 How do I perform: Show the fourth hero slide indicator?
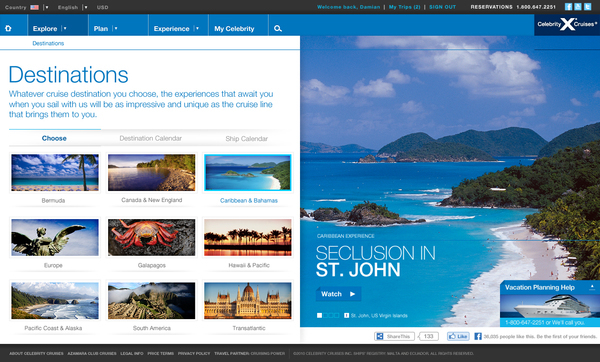337,315
